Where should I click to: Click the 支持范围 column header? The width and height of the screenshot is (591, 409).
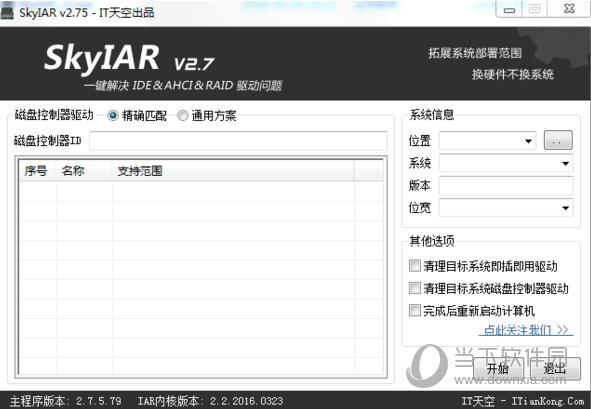233,171
